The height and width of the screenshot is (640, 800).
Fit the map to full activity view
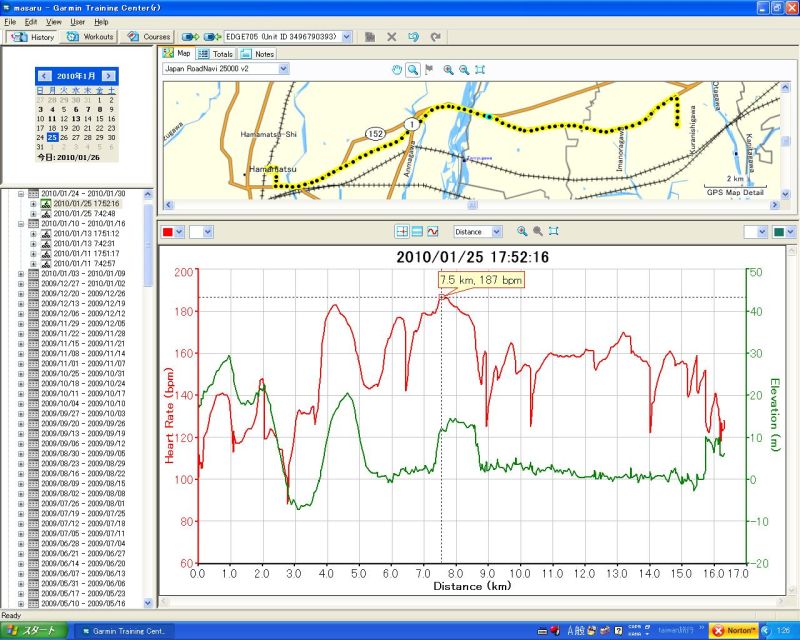point(480,70)
